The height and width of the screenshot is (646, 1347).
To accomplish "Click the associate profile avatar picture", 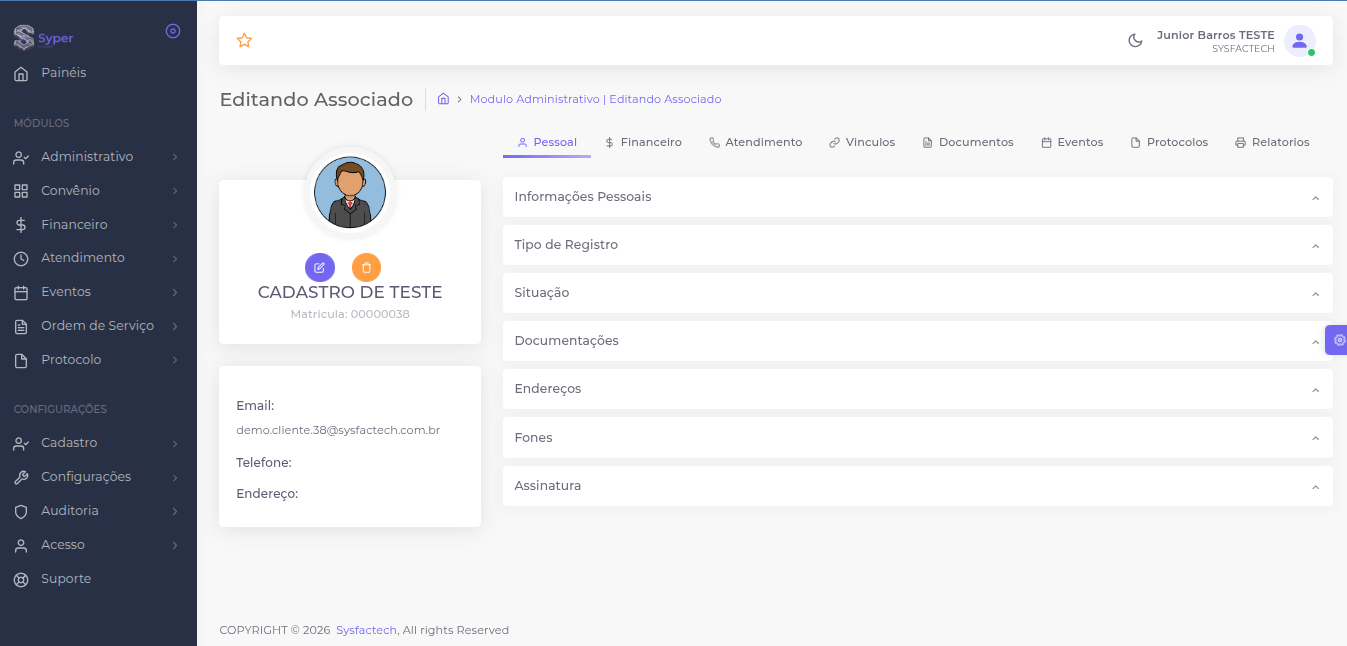I will tap(350, 192).
